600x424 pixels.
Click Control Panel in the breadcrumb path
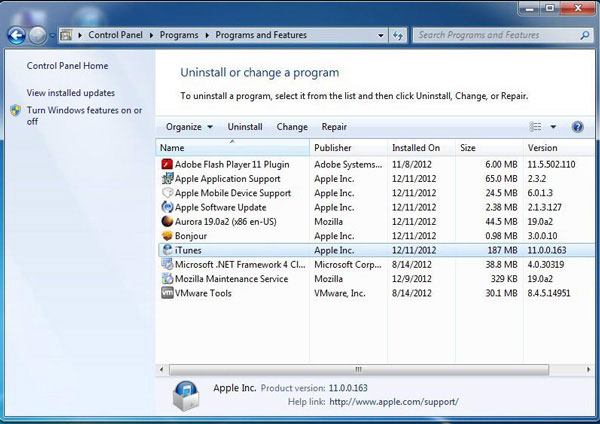115,35
